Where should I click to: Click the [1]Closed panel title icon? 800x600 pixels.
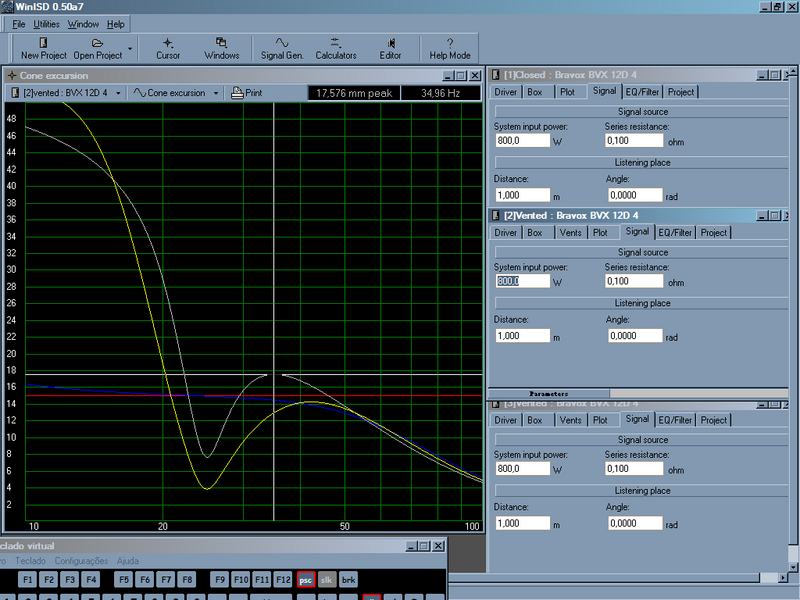495,75
